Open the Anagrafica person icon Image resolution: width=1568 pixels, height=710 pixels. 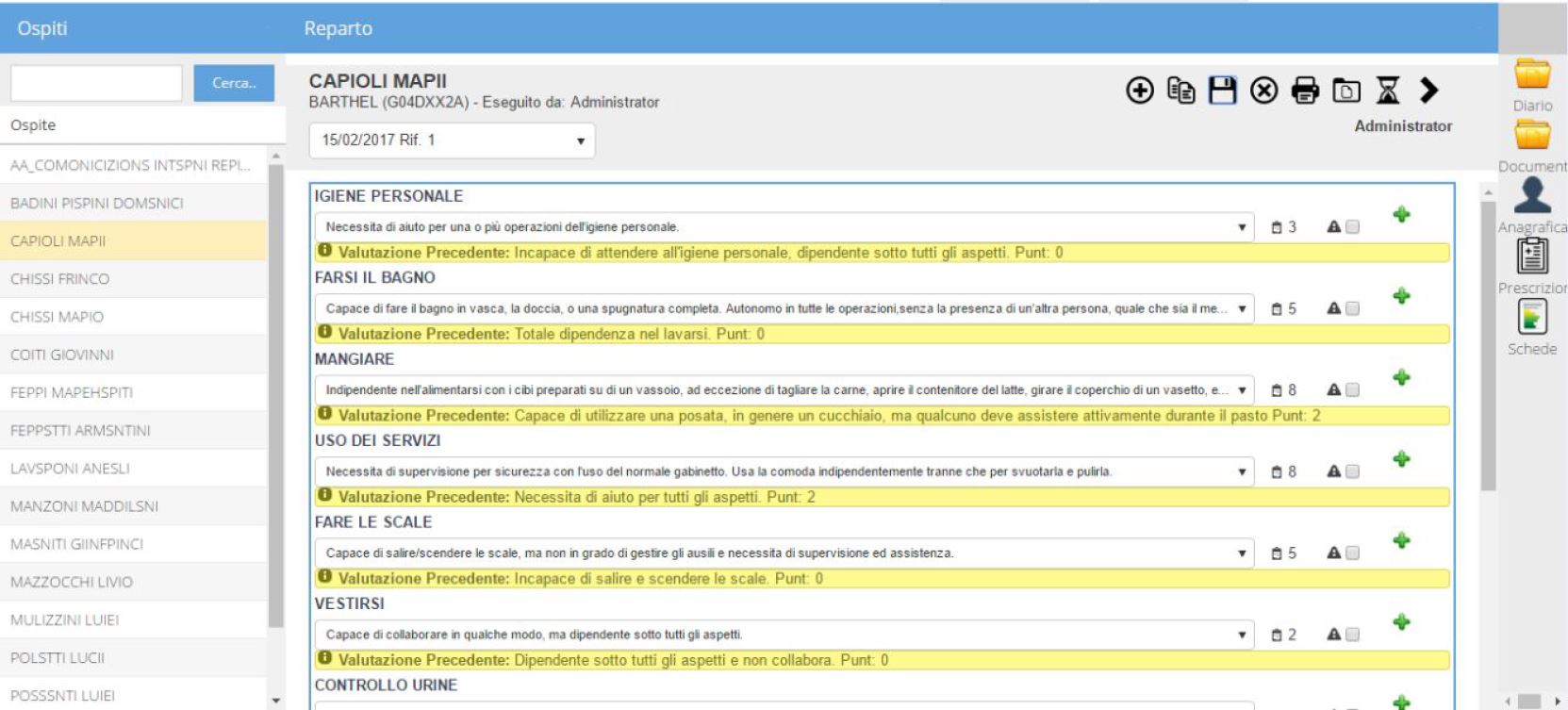pos(1532,195)
